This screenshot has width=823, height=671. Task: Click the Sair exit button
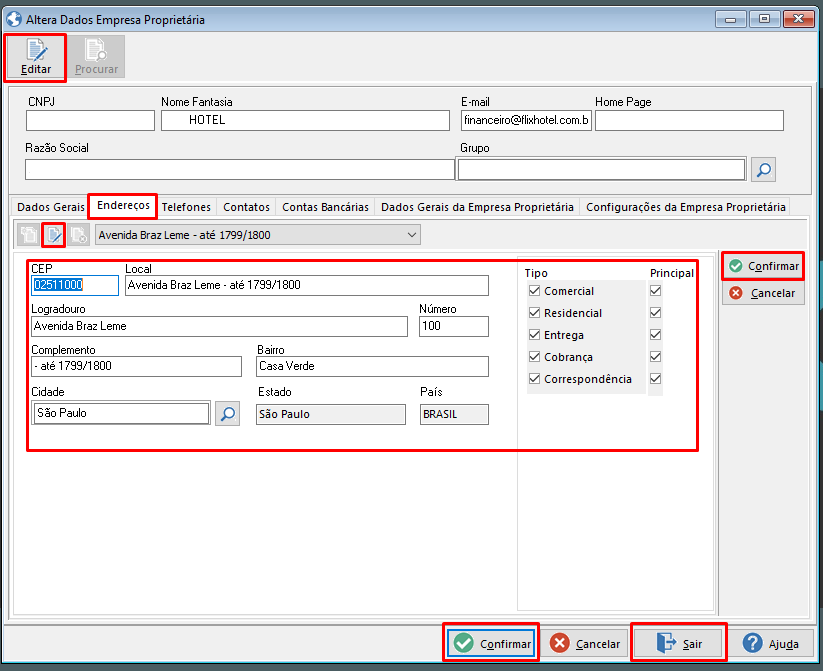click(679, 643)
